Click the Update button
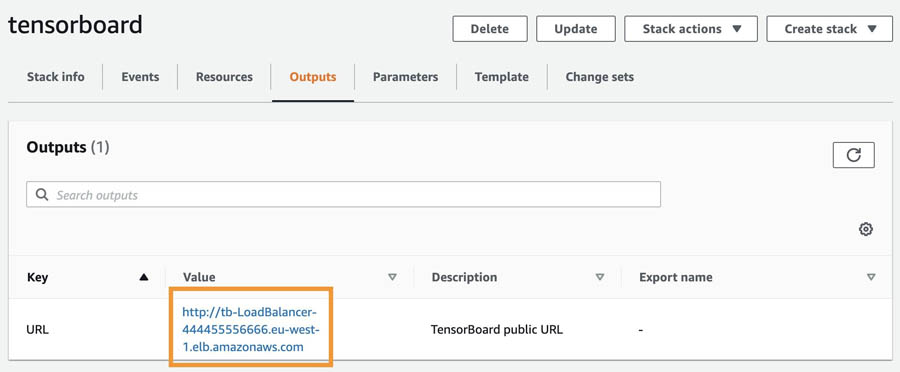Viewport: 900px width, 372px height. [x=576, y=29]
